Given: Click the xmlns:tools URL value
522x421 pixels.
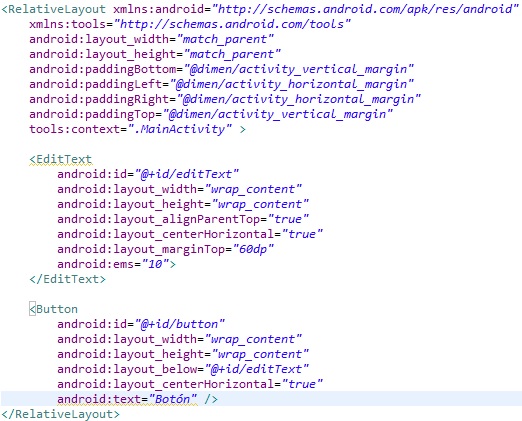Looking at the screenshot, I should click(232, 24).
